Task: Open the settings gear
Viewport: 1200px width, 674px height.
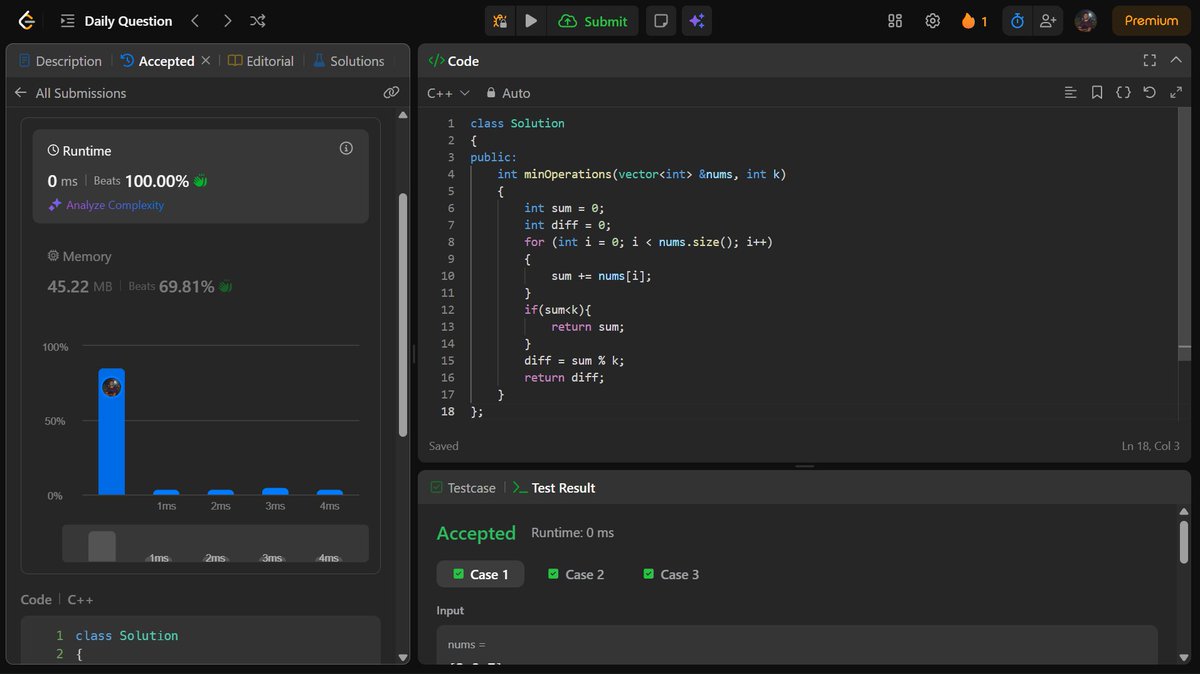Action: coord(932,21)
